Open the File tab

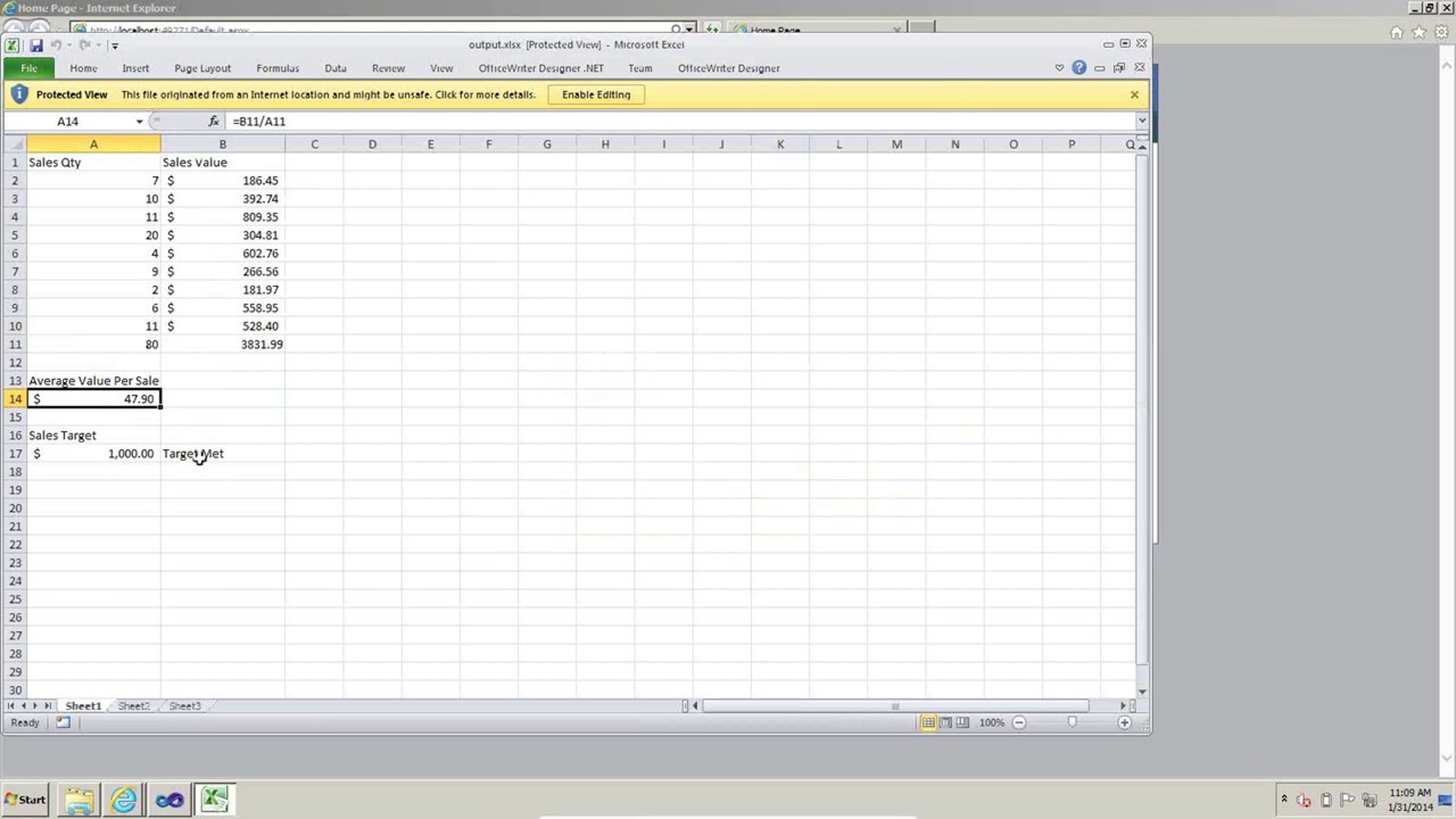tap(29, 68)
